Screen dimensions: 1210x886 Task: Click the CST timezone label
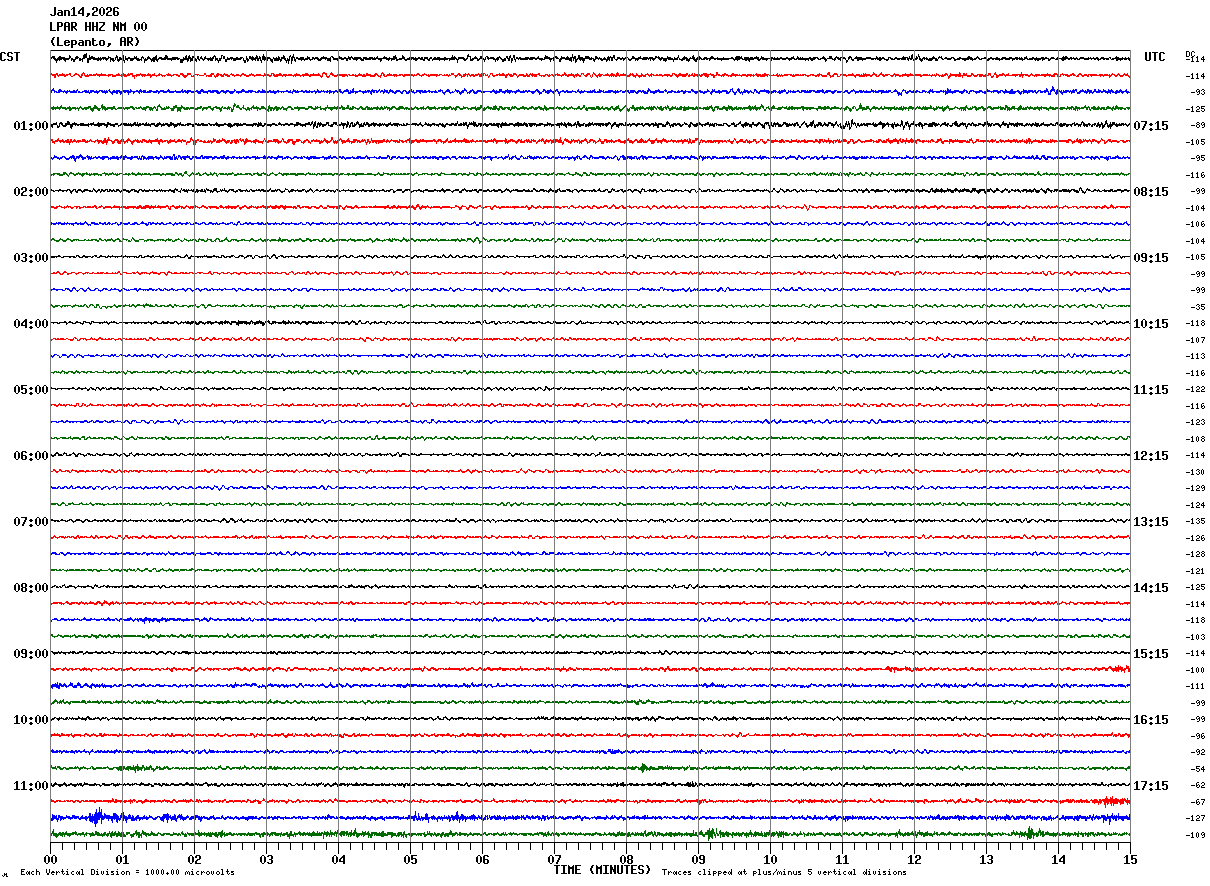pos(10,57)
